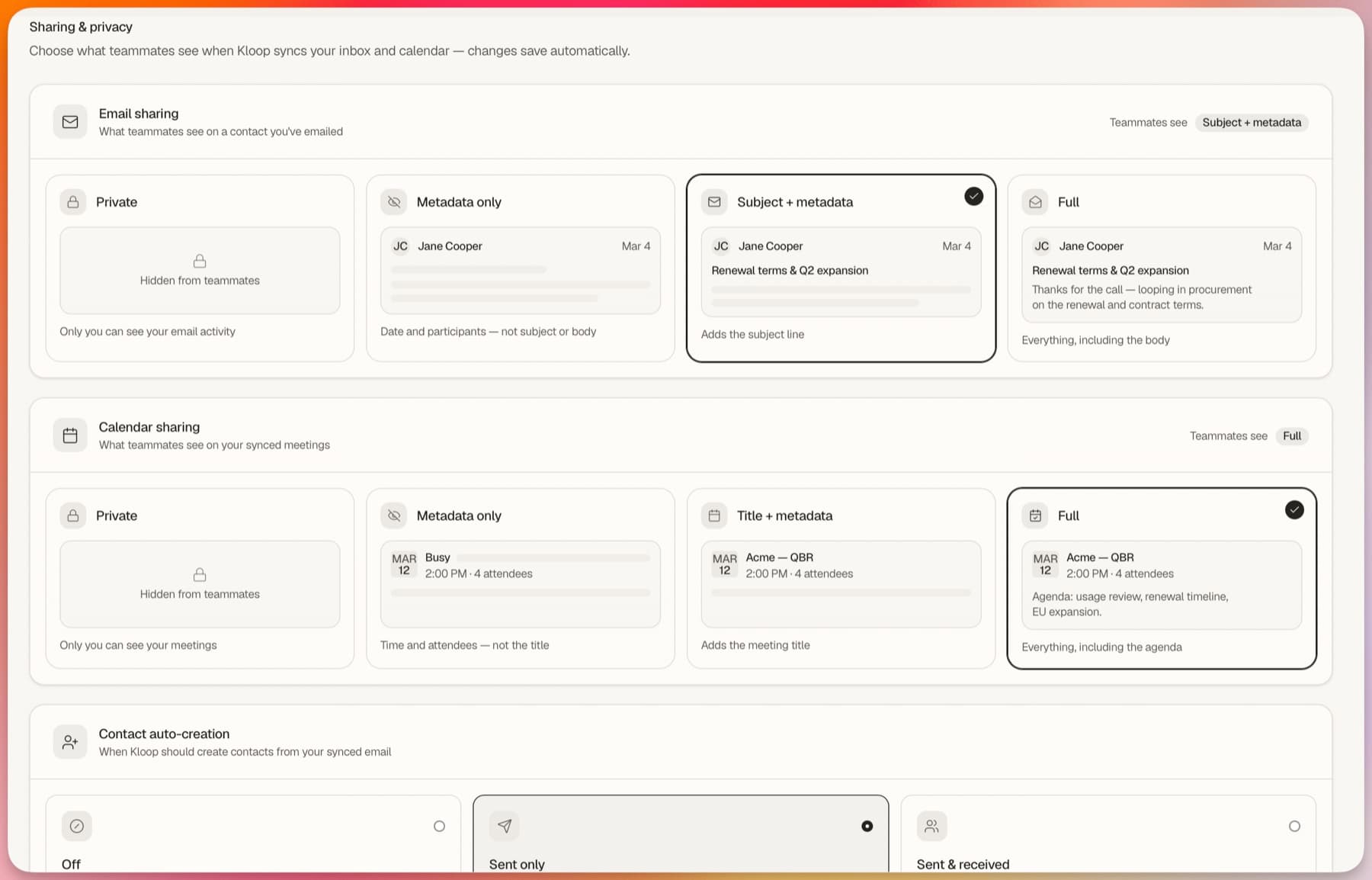Click envelope icon on Subject + metadata card
The height and width of the screenshot is (880, 1372).
click(x=714, y=202)
